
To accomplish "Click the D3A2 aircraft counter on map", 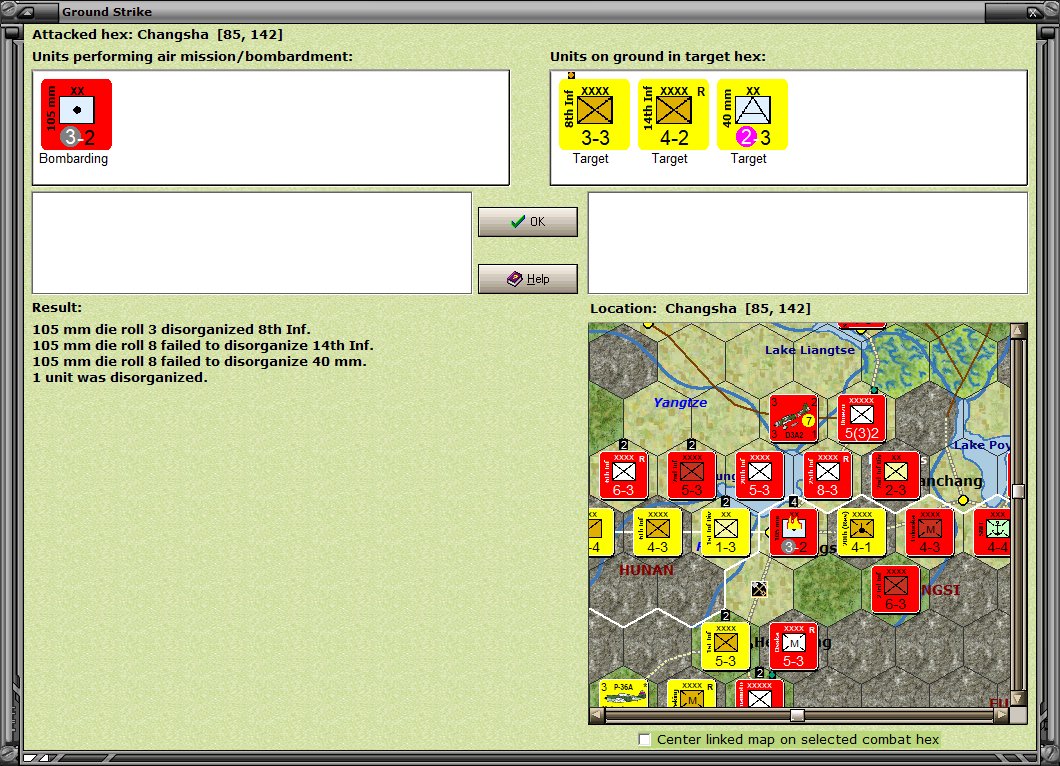I will [794, 418].
